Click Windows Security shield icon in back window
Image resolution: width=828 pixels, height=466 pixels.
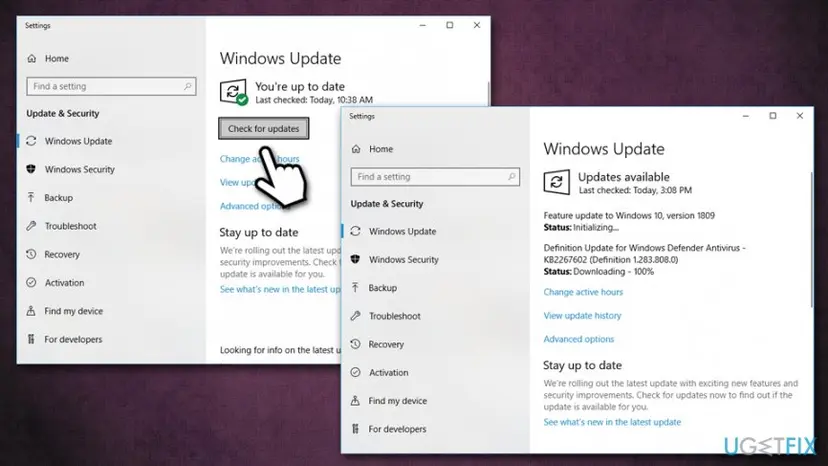[x=31, y=169]
